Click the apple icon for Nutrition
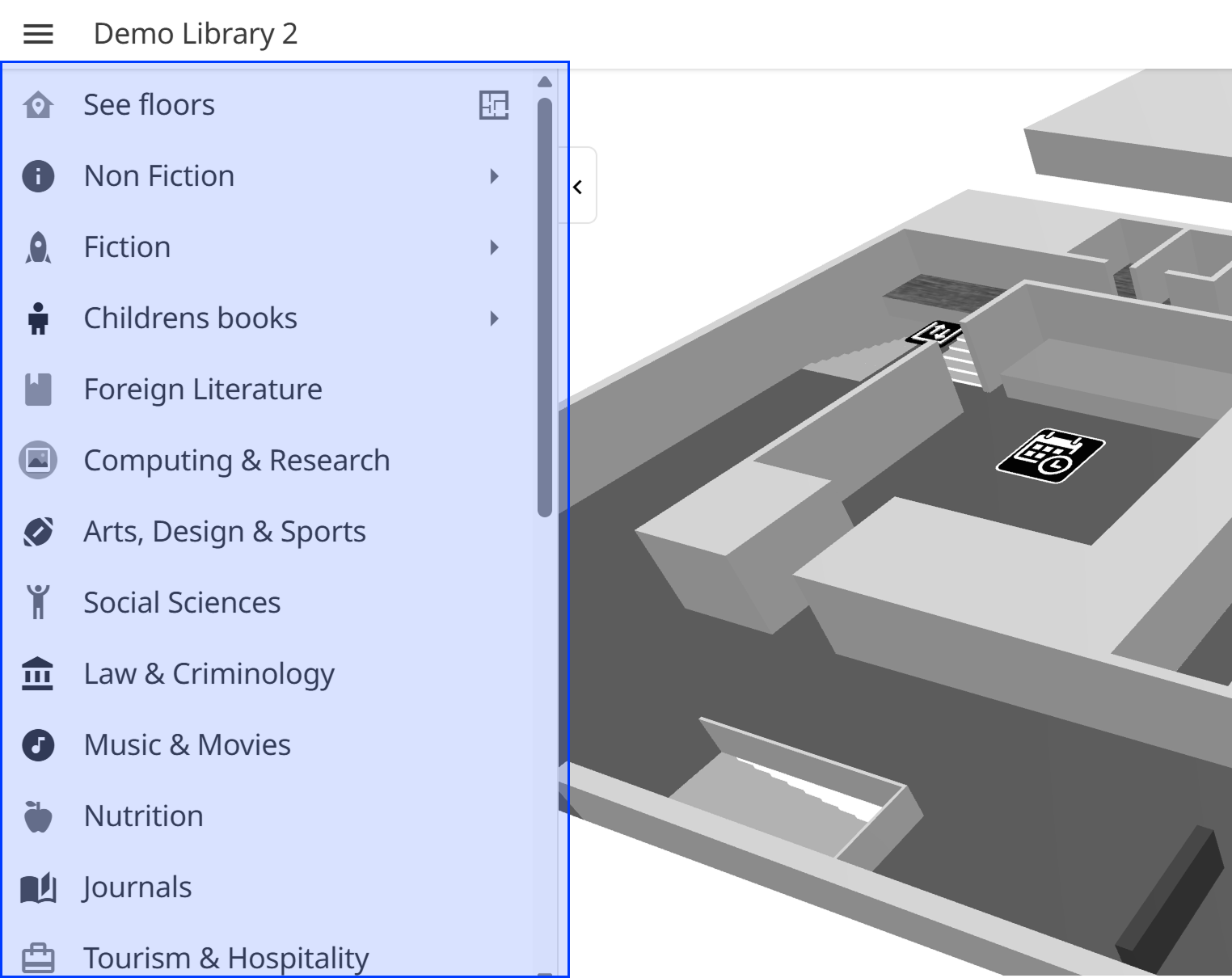Screen dimensions: 1232x978 (38, 816)
